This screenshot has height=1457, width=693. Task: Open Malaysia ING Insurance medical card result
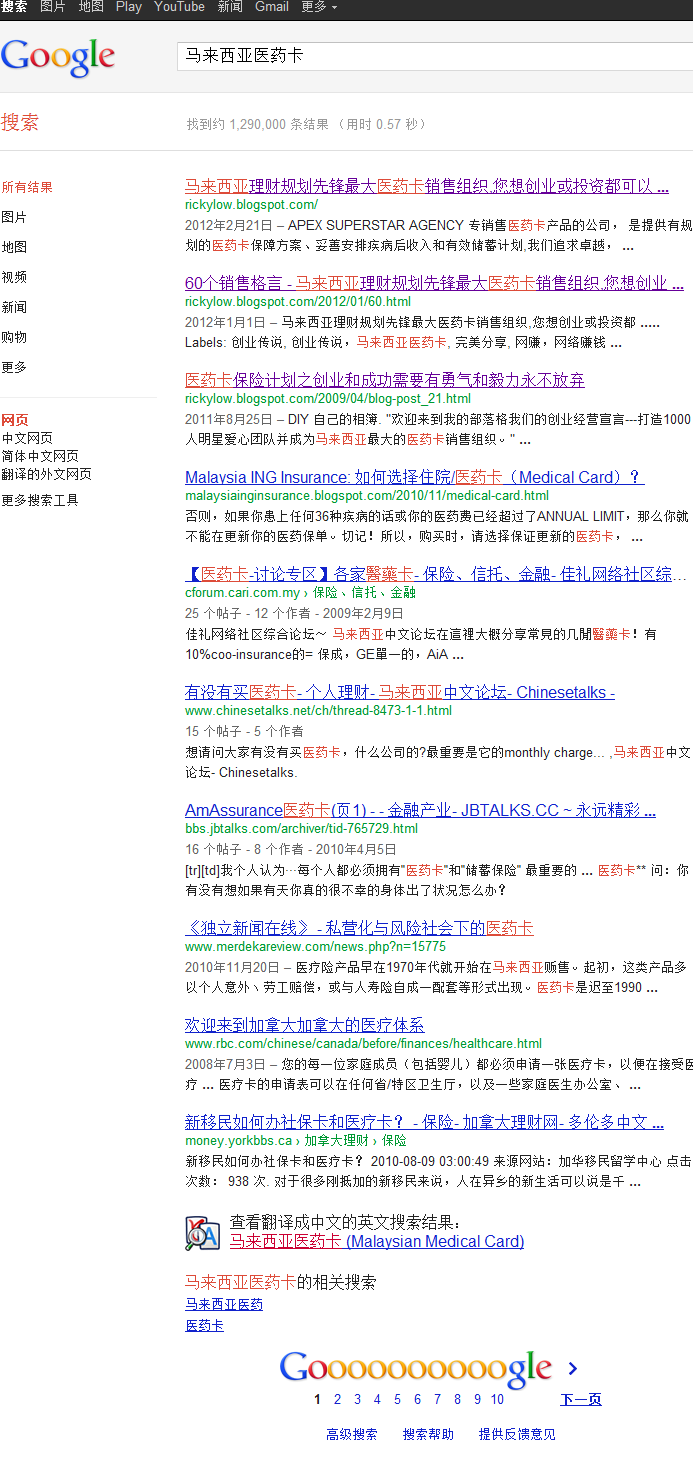click(x=414, y=477)
